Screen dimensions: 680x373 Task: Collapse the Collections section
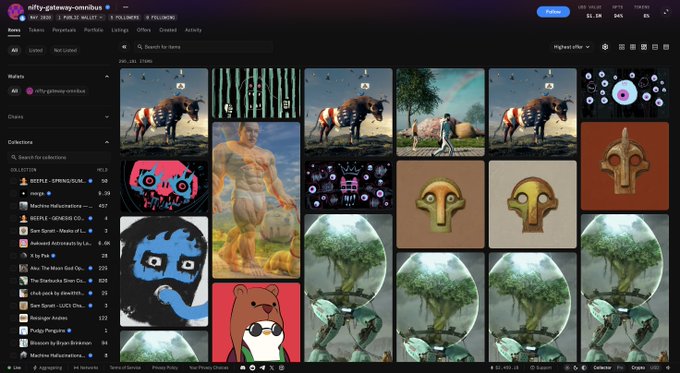107,142
